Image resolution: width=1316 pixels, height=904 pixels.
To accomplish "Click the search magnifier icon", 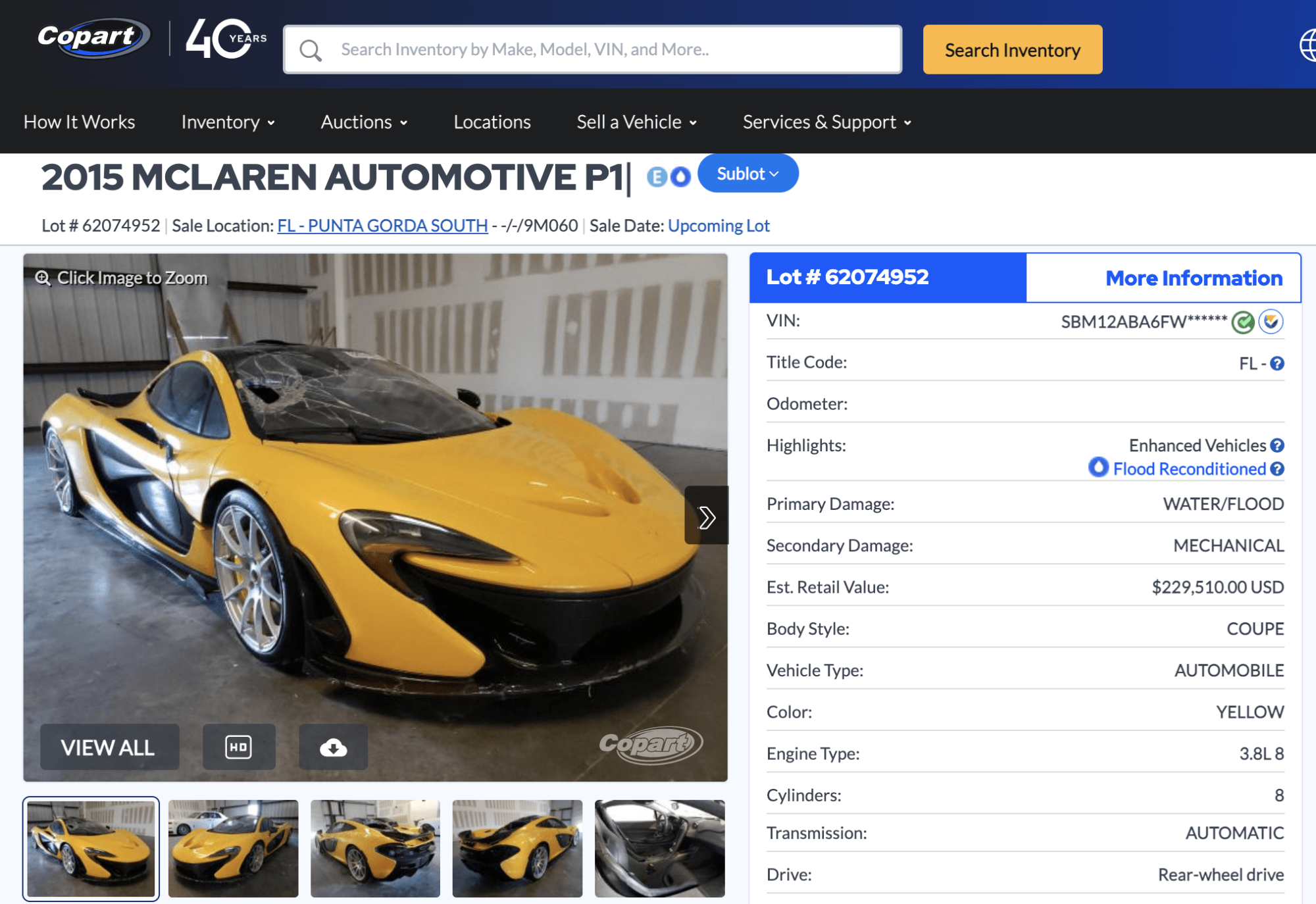I will click(311, 50).
